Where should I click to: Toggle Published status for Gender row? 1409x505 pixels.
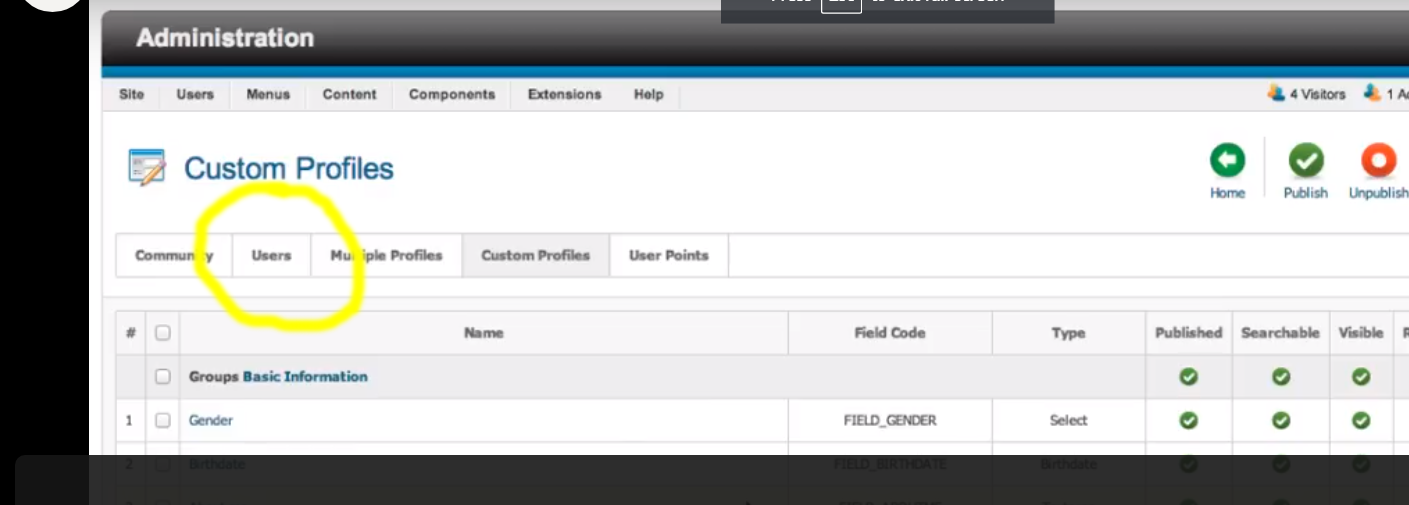1188,421
